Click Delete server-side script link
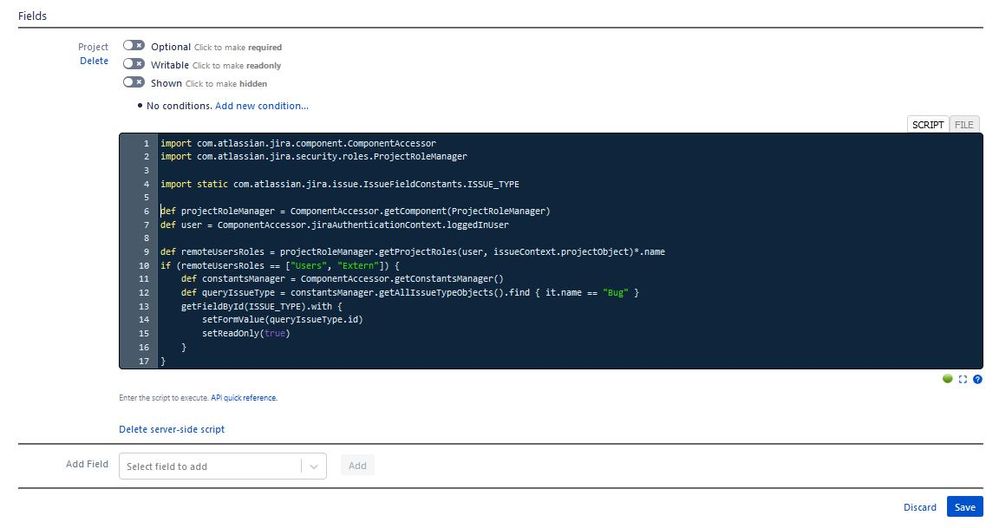The height and width of the screenshot is (528, 999). point(171,429)
